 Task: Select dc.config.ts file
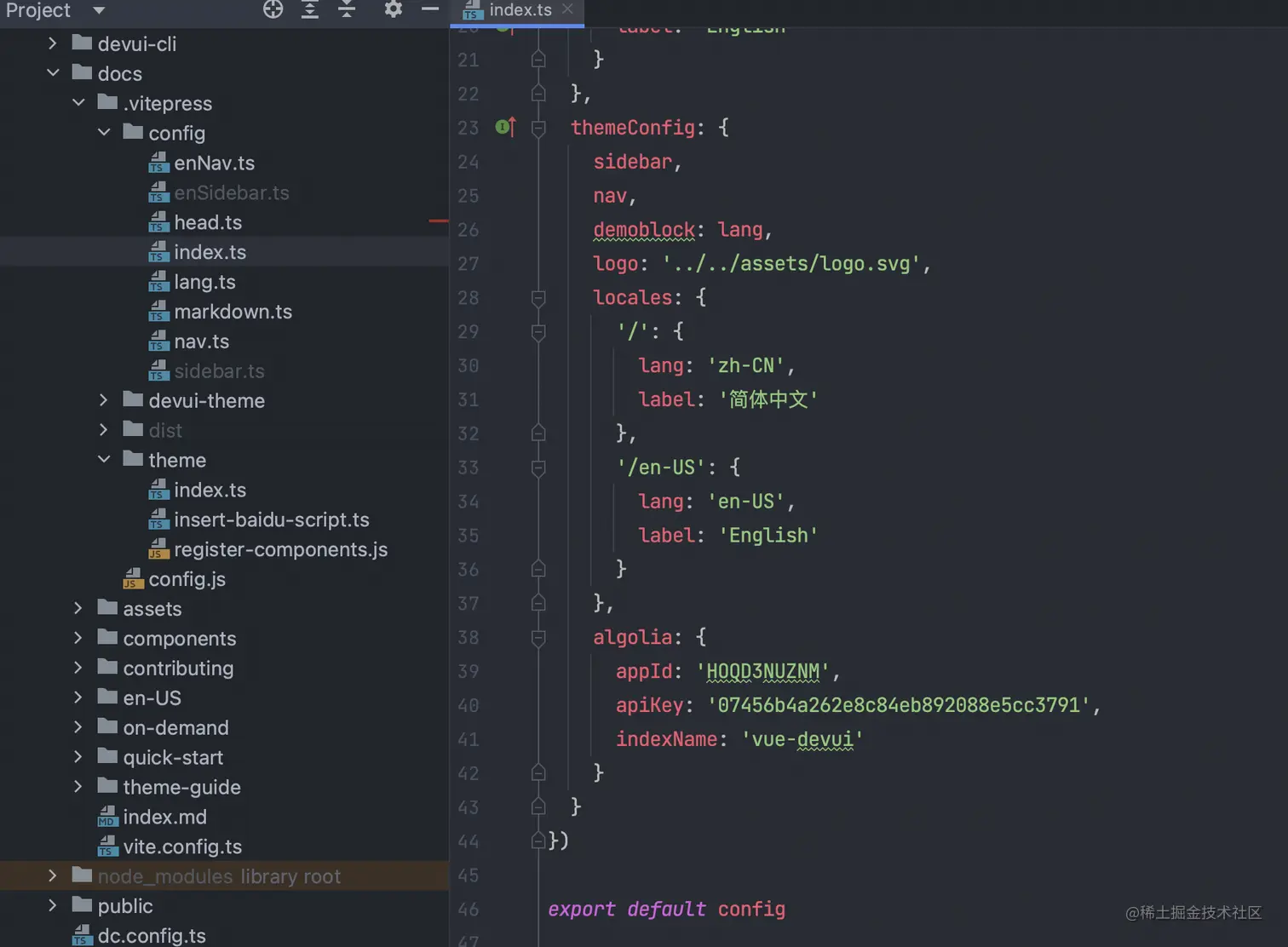(151, 935)
